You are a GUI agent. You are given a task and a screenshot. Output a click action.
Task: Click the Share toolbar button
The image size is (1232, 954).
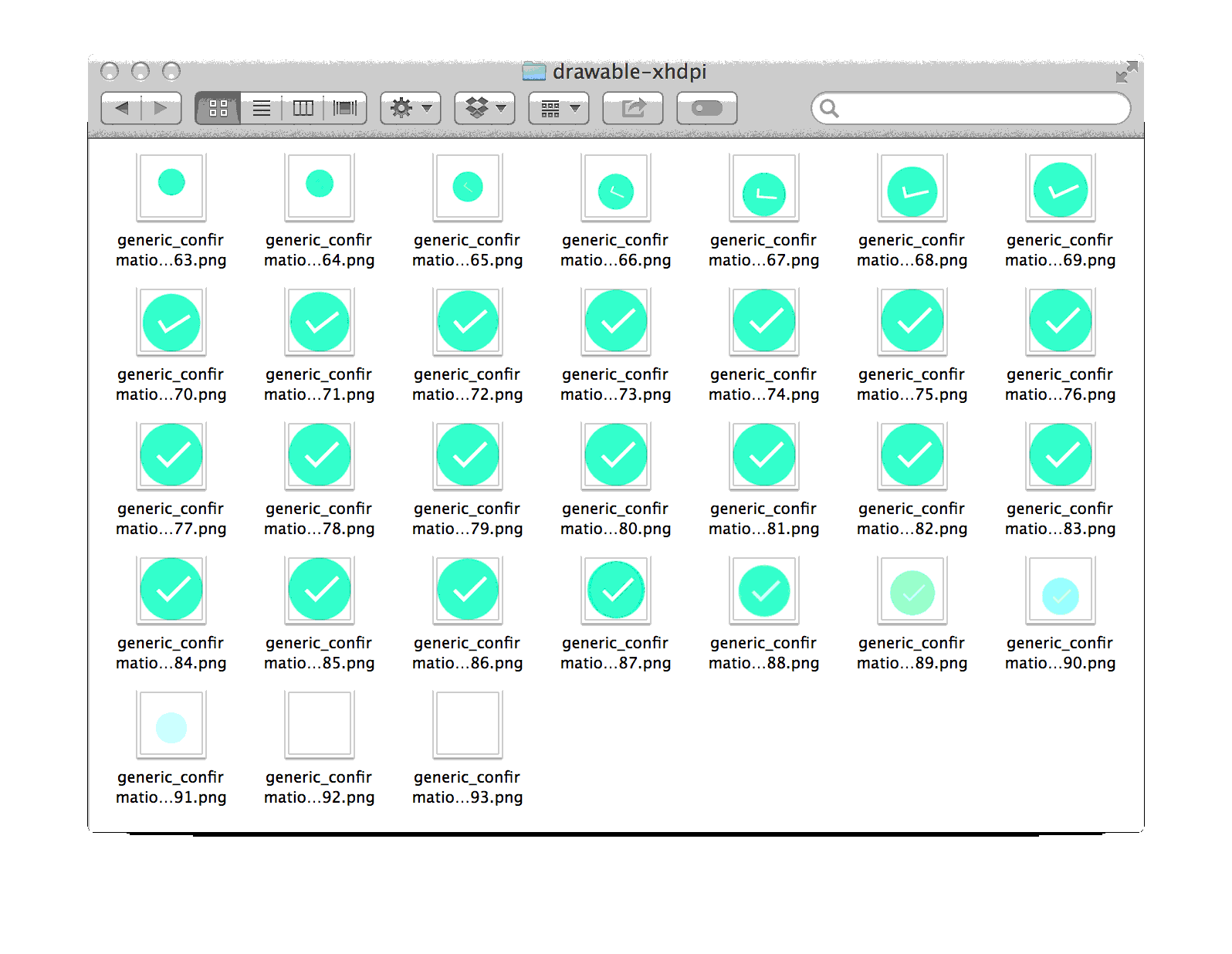pyautogui.click(x=633, y=108)
